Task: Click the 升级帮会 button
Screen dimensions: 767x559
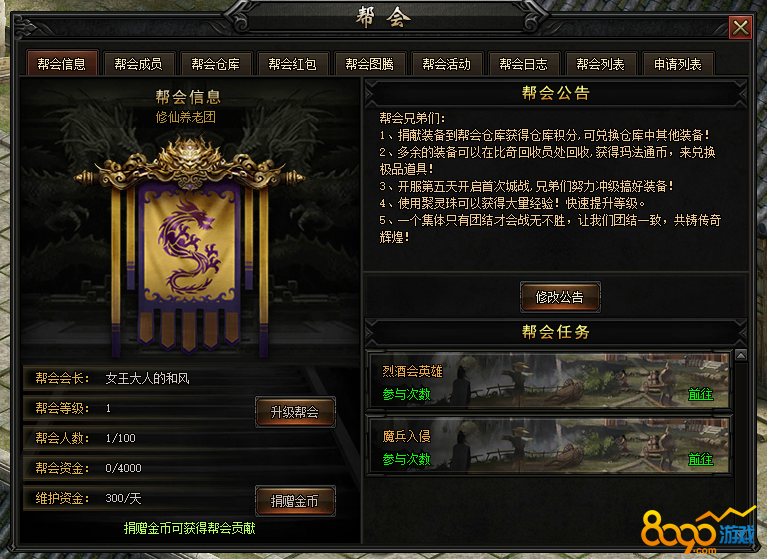Action: click(x=295, y=412)
